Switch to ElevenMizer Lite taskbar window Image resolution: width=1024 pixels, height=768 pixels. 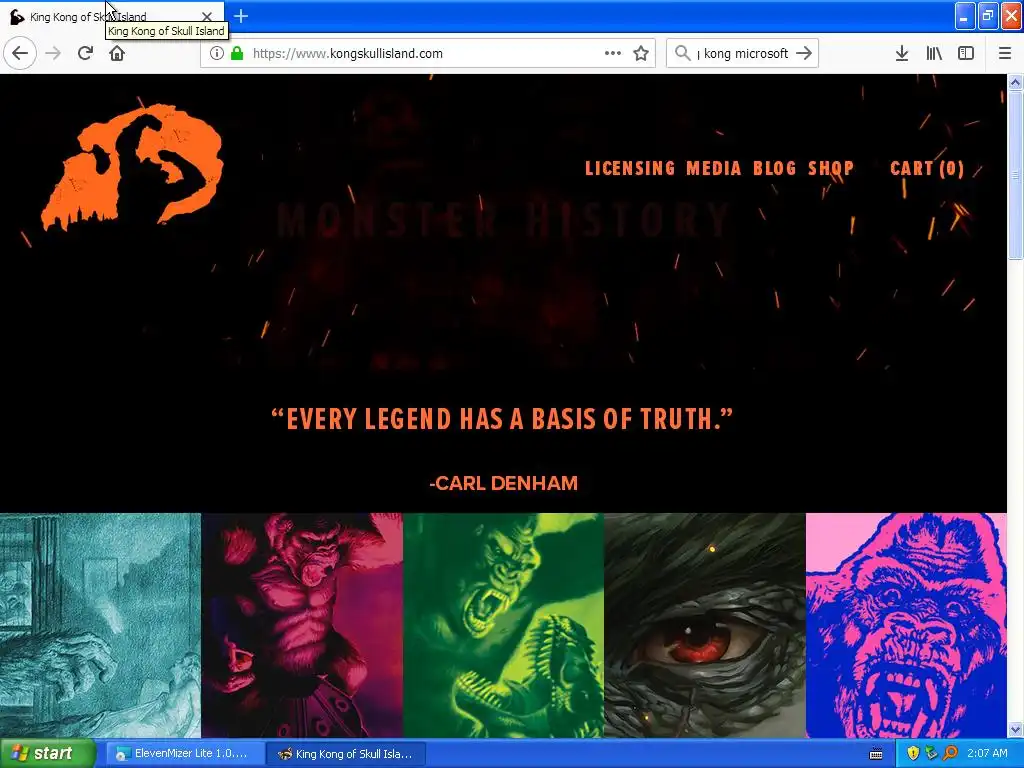185,754
